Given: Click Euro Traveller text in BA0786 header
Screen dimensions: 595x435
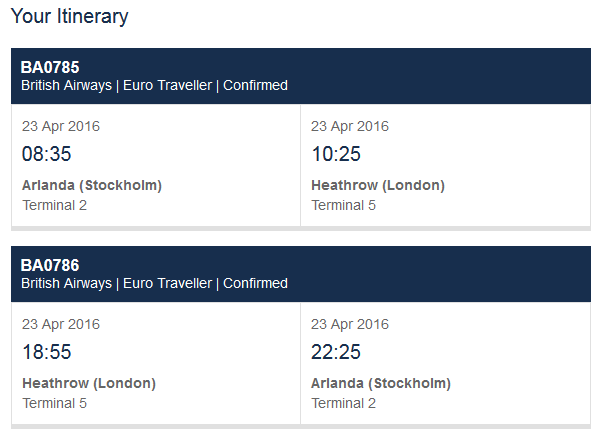Looking at the screenshot, I should point(167,283).
